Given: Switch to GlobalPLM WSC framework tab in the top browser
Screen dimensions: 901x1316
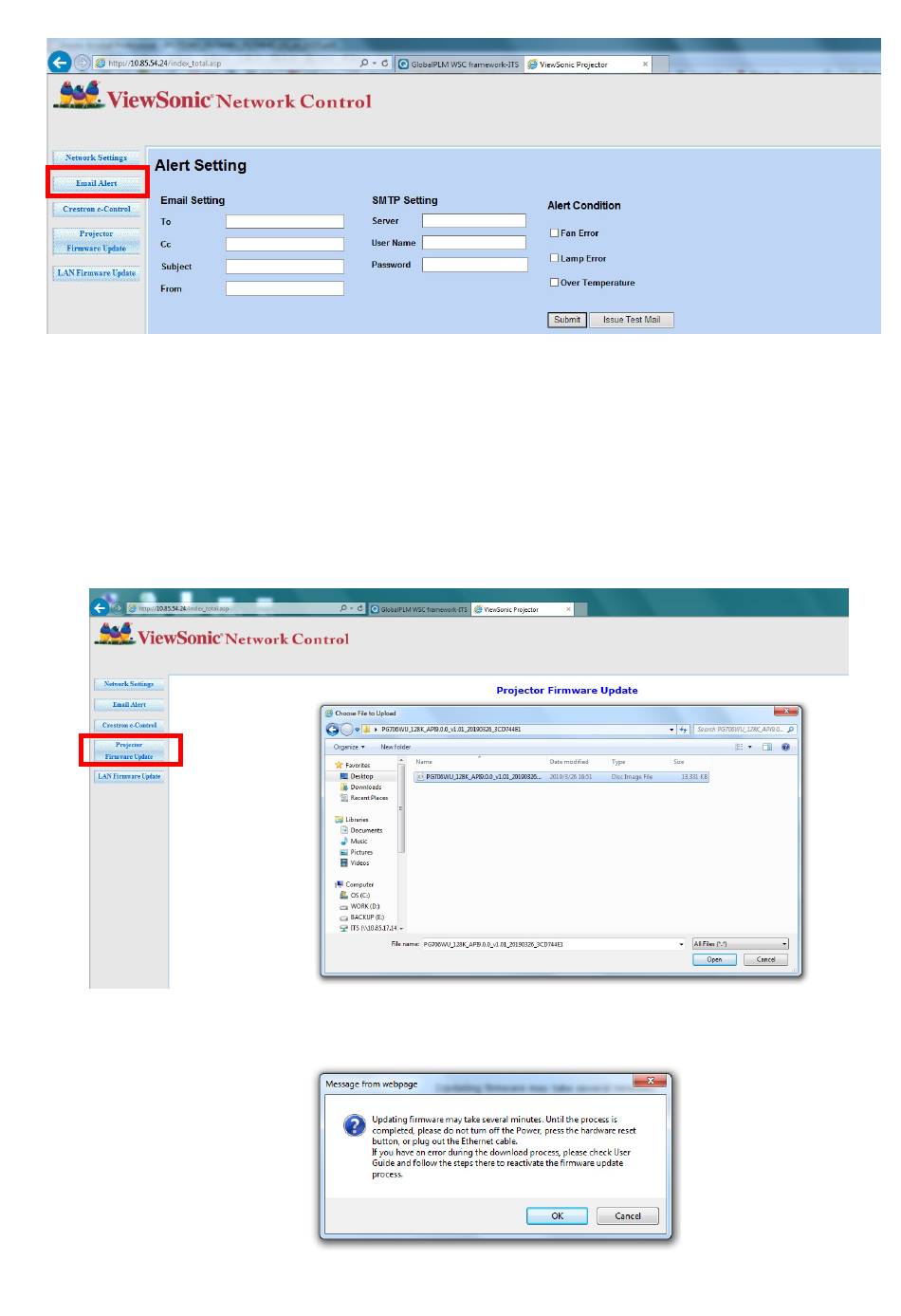Looking at the screenshot, I should [459, 65].
